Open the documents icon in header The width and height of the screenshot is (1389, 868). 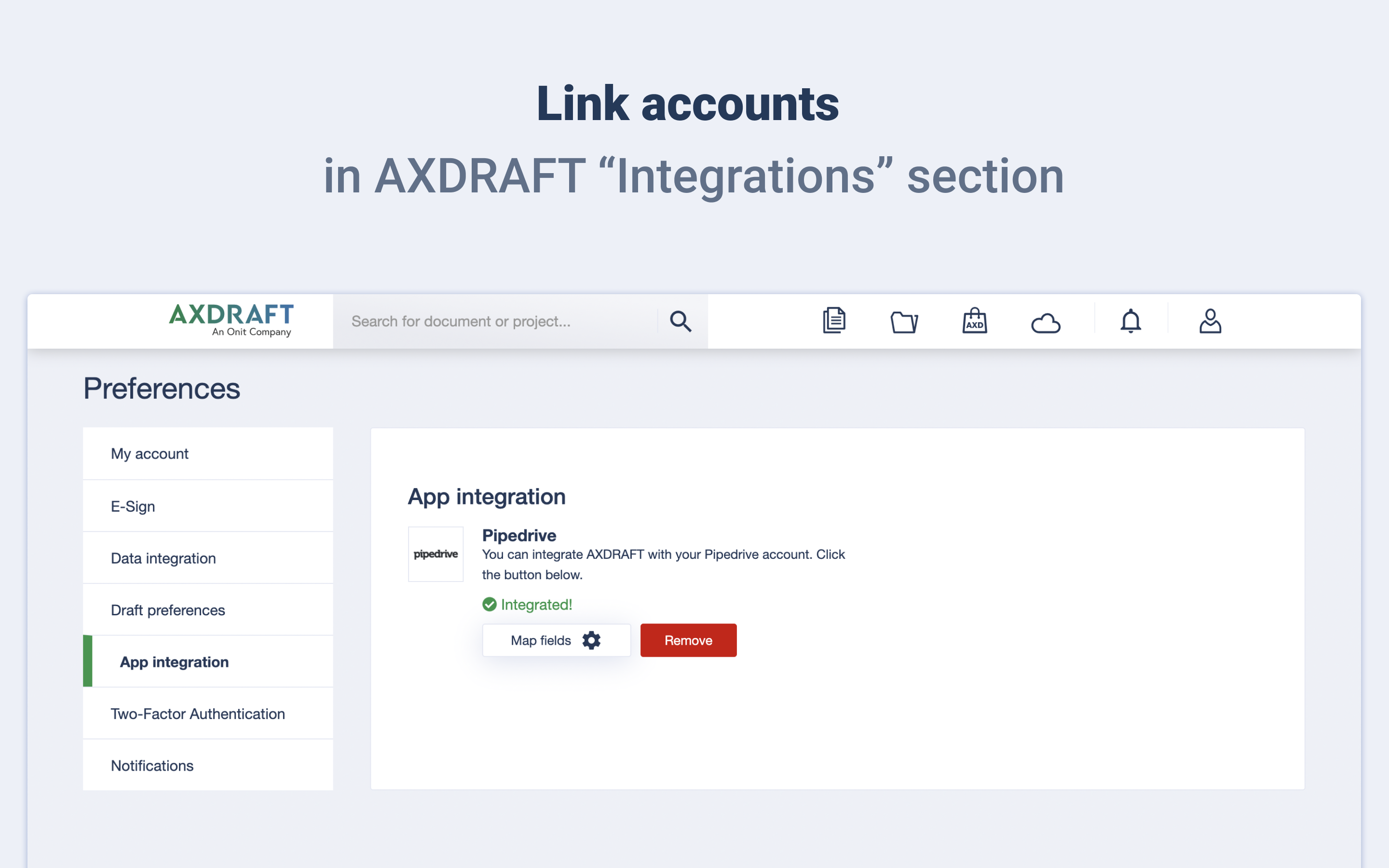click(x=834, y=320)
